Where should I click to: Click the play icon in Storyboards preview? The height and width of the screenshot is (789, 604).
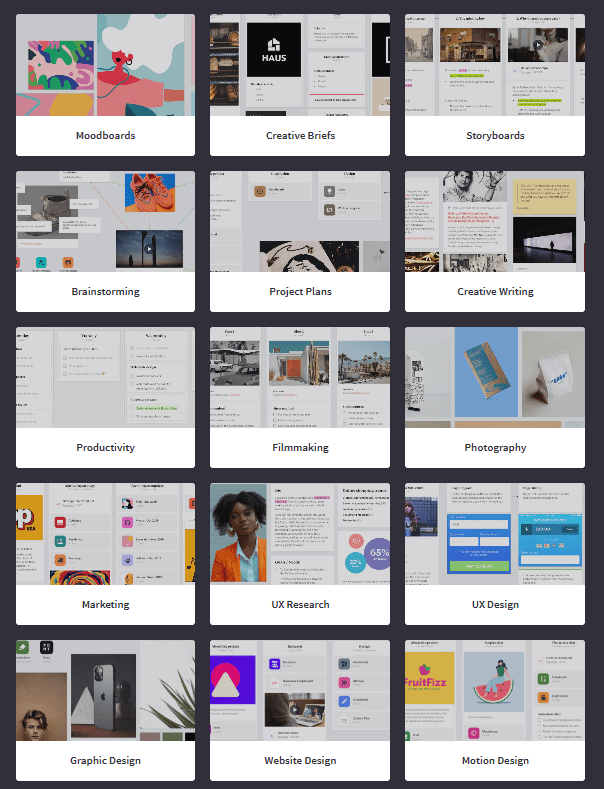[x=538, y=45]
